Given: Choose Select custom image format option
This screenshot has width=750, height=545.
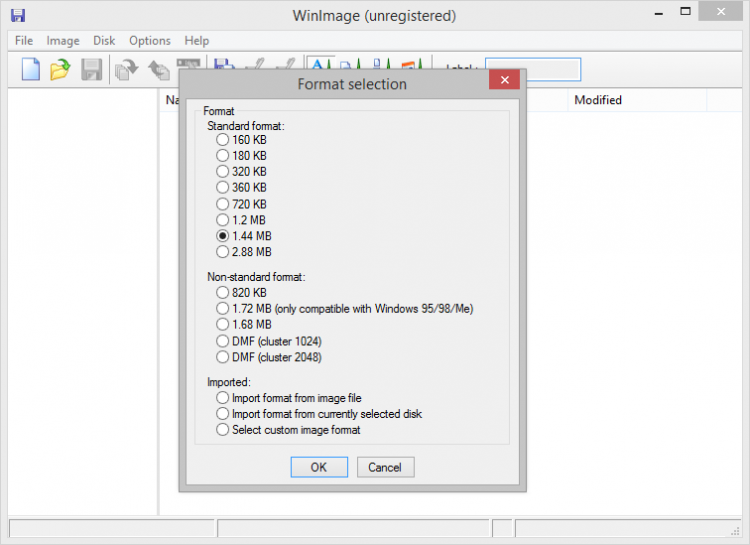Looking at the screenshot, I should (288, 430).
